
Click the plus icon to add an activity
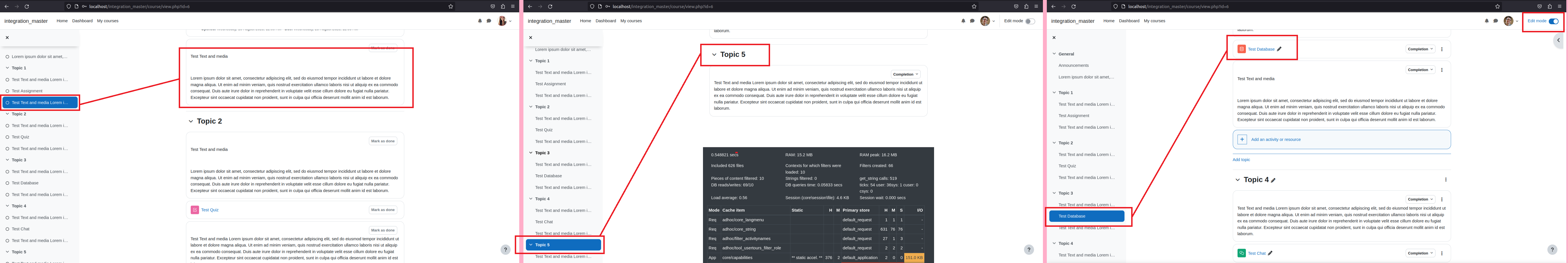tap(1242, 139)
